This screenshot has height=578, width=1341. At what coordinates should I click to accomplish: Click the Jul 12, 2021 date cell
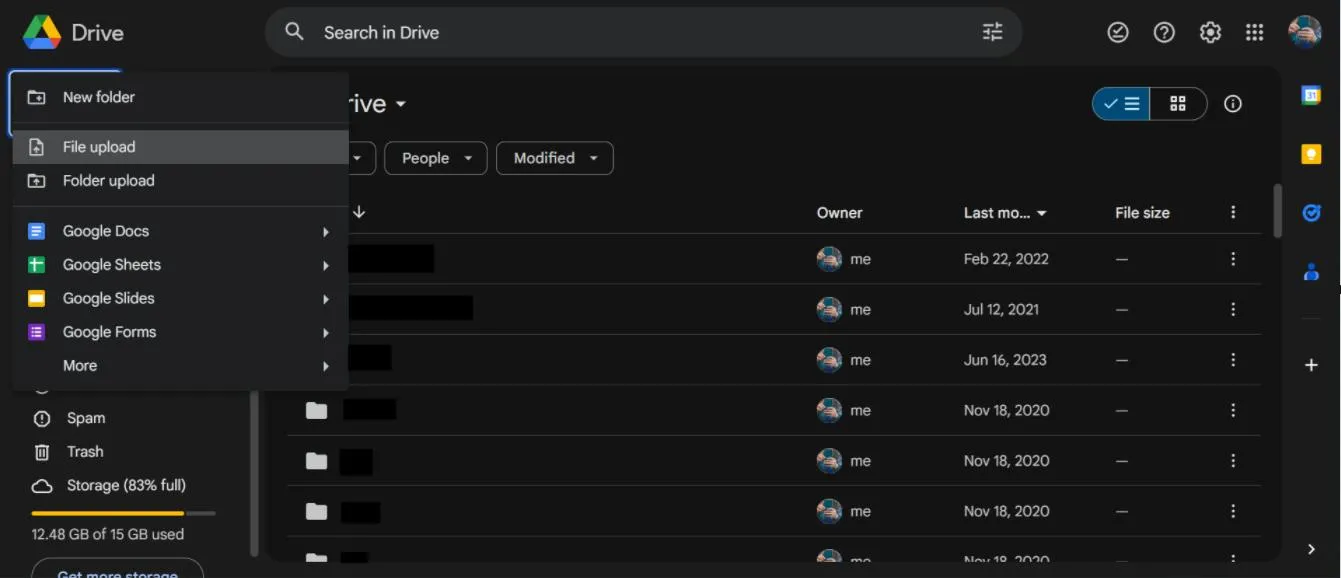point(1001,309)
